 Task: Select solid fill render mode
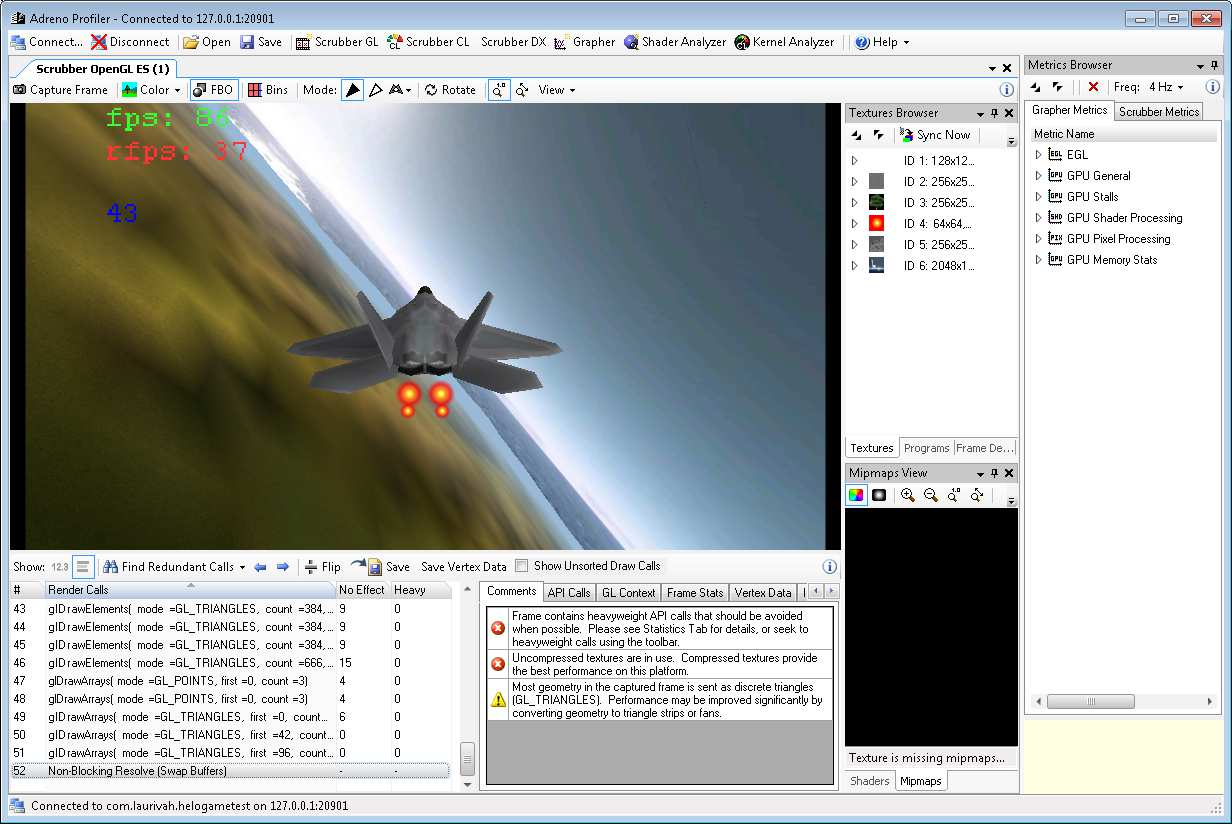point(352,90)
